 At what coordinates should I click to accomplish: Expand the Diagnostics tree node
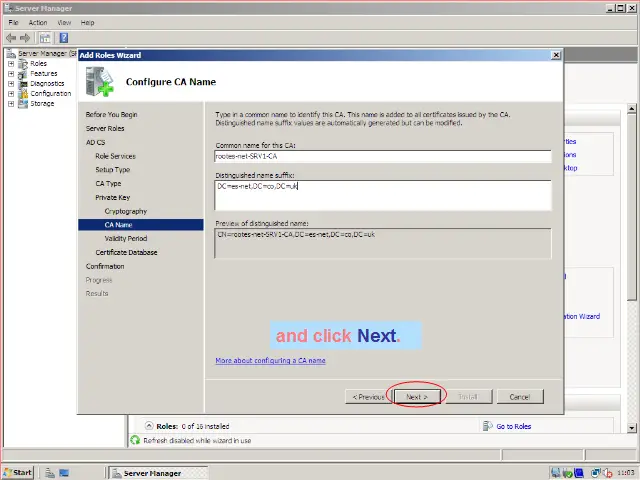[x=11, y=84]
